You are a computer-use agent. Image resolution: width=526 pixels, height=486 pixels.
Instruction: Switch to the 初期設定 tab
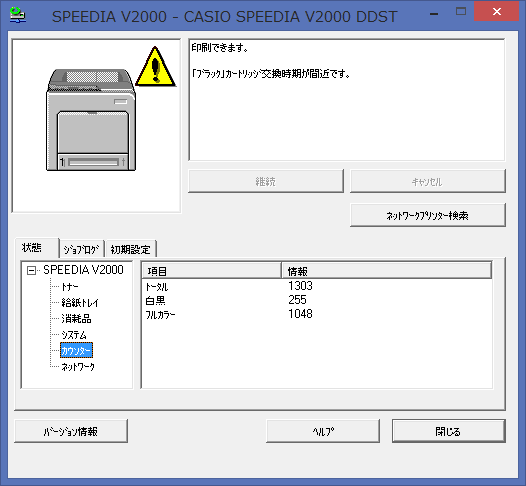130,249
